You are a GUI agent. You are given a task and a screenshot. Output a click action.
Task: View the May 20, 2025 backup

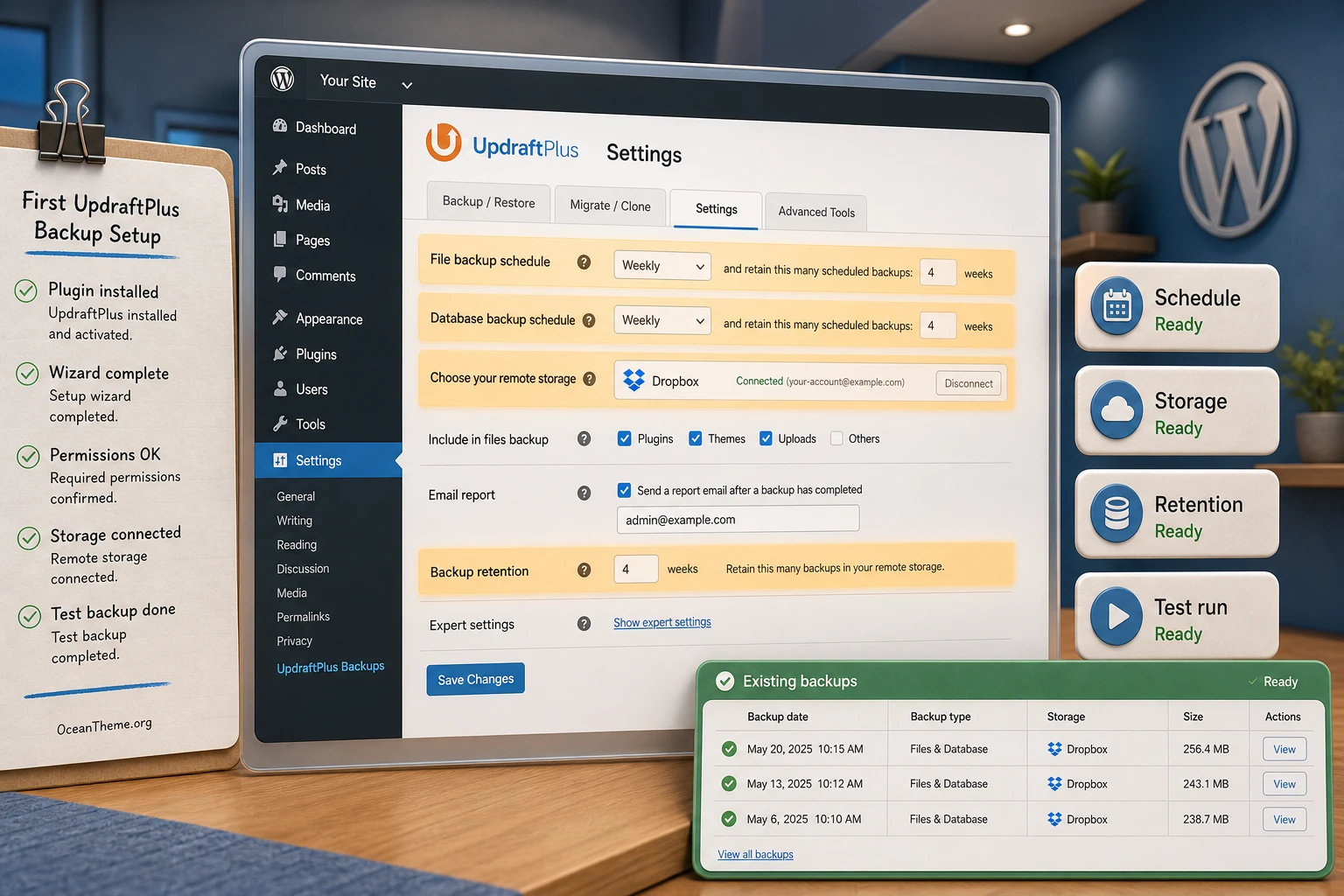click(x=1284, y=749)
